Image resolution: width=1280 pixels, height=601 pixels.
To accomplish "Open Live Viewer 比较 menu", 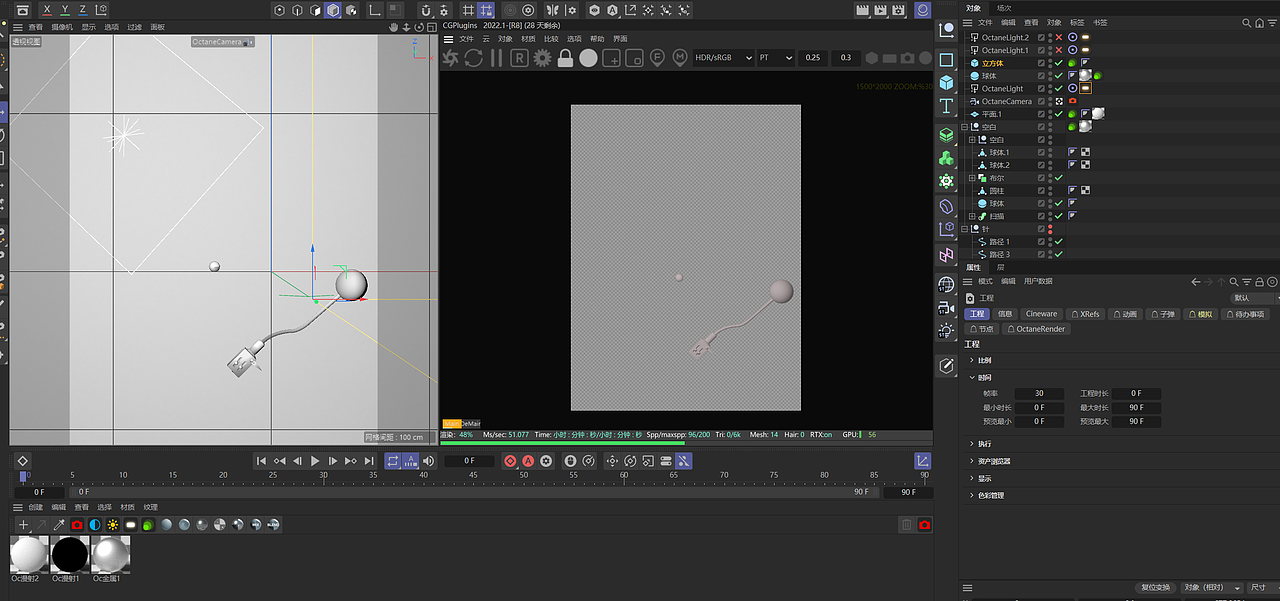I will pyautogui.click(x=551, y=39).
